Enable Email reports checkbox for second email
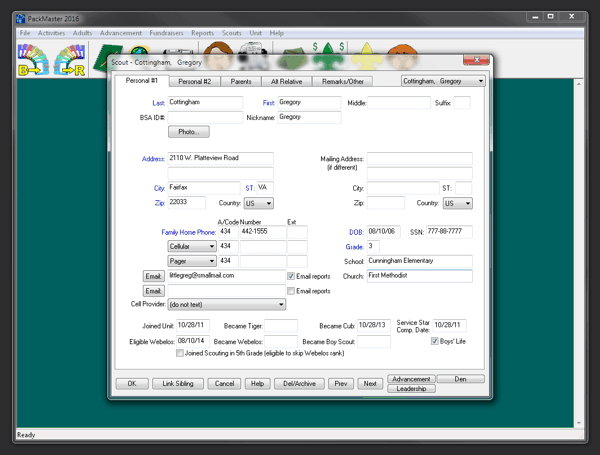 291,291
